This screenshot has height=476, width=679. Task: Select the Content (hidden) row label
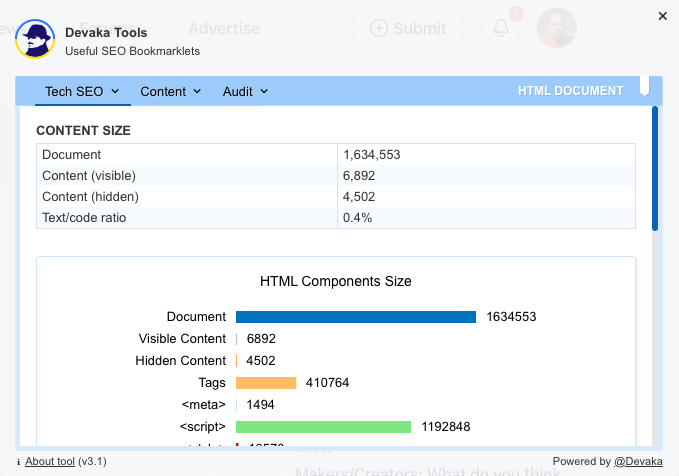click(x=90, y=197)
